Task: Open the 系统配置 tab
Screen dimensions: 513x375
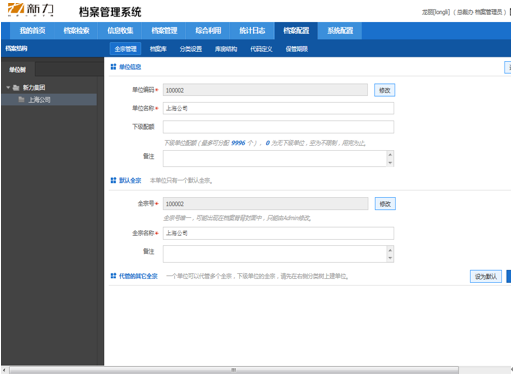Action: (x=340, y=31)
